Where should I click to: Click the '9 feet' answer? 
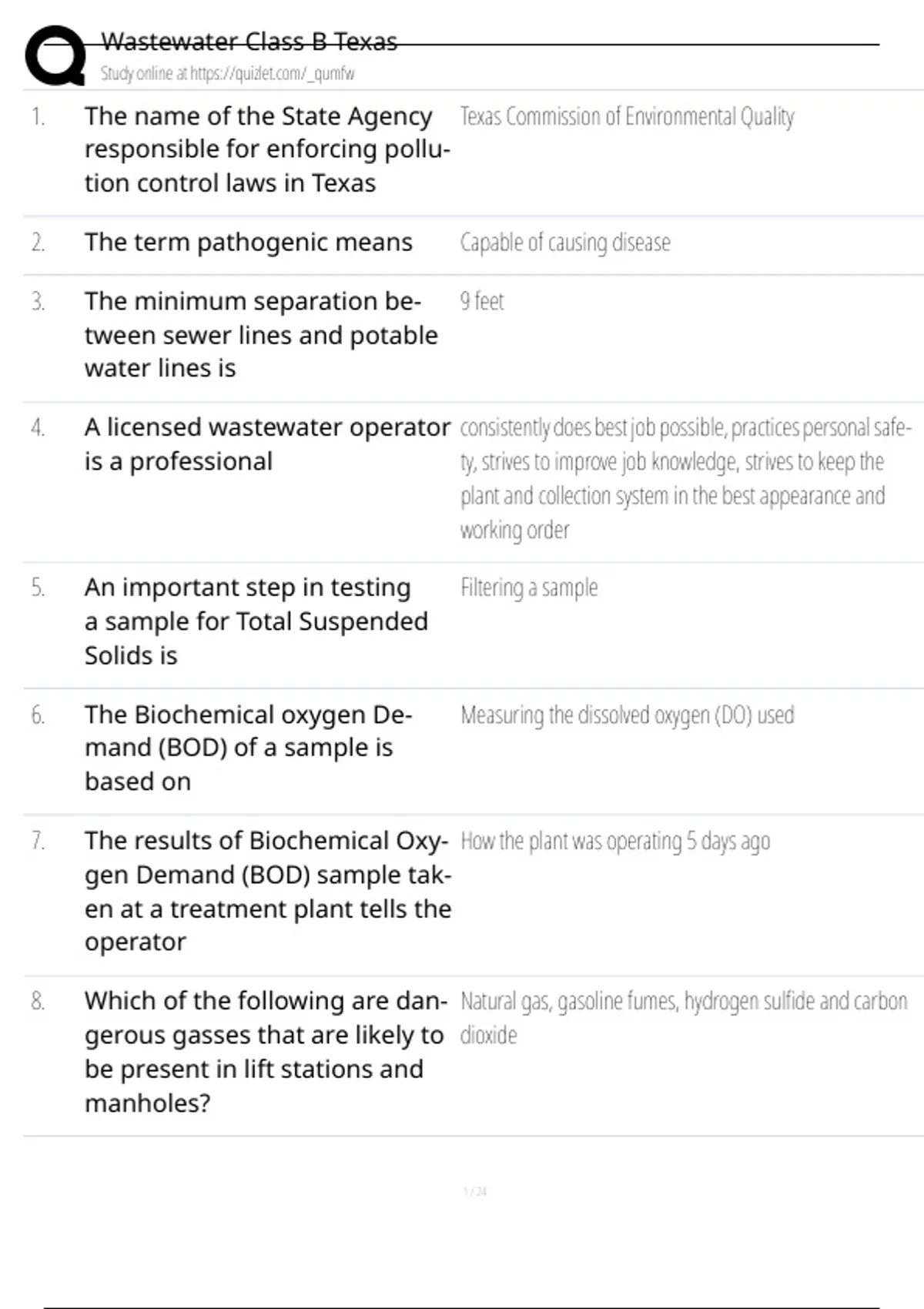[x=482, y=301]
